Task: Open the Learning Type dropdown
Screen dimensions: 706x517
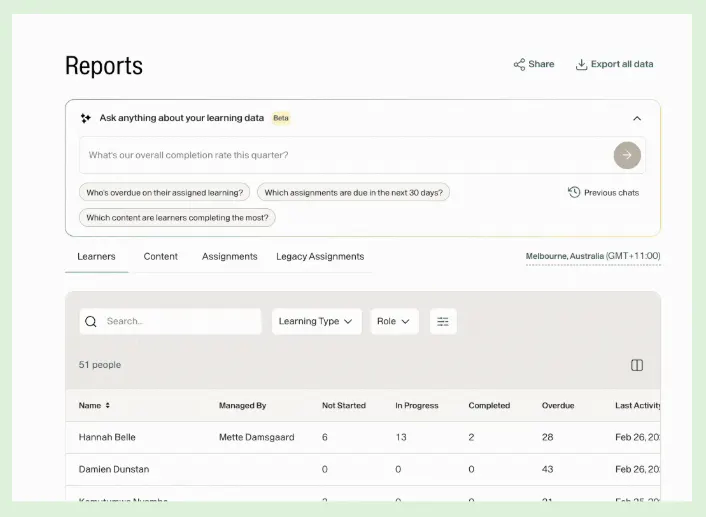Action: click(316, 321)
